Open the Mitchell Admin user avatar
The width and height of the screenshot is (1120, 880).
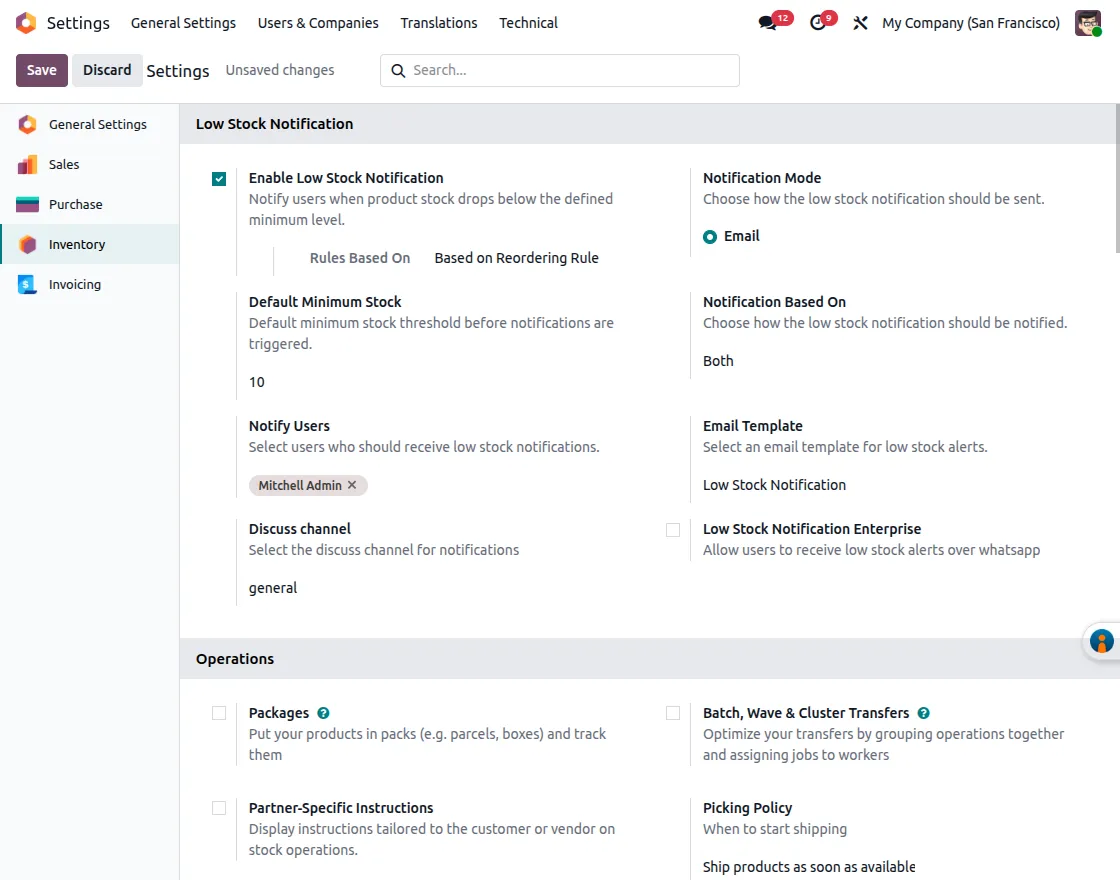click(1087, 23)
